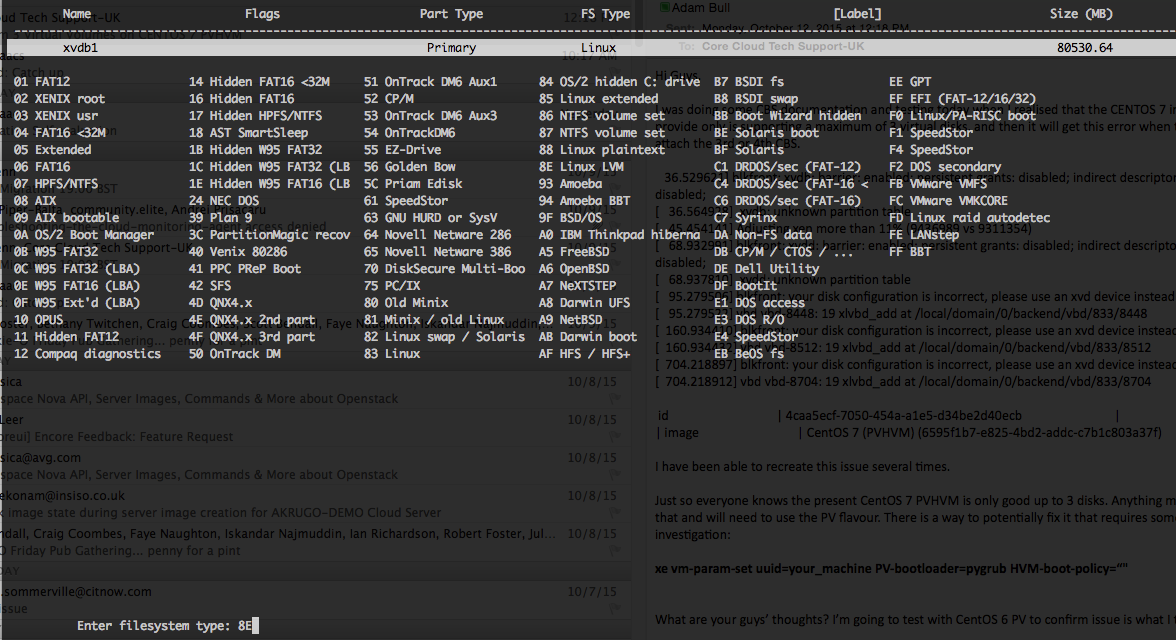
Task: Click the 0B W95 FAT32 entry
Action: [56, 252]
